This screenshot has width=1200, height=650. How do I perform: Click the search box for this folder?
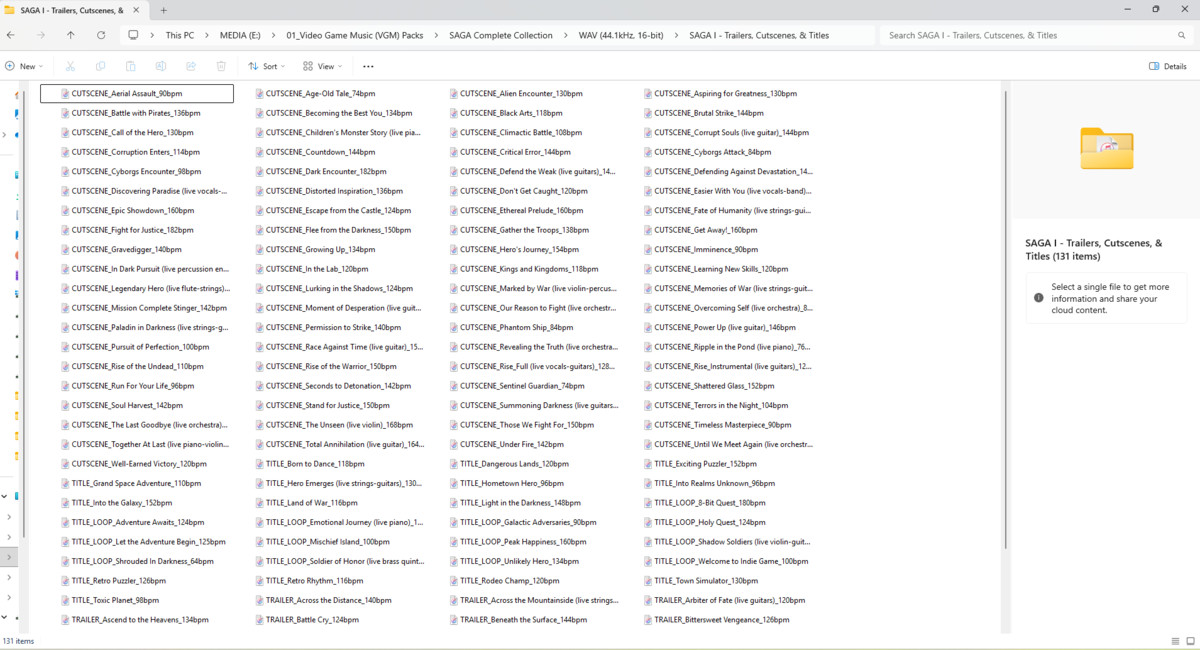[x=1035, y=35]
